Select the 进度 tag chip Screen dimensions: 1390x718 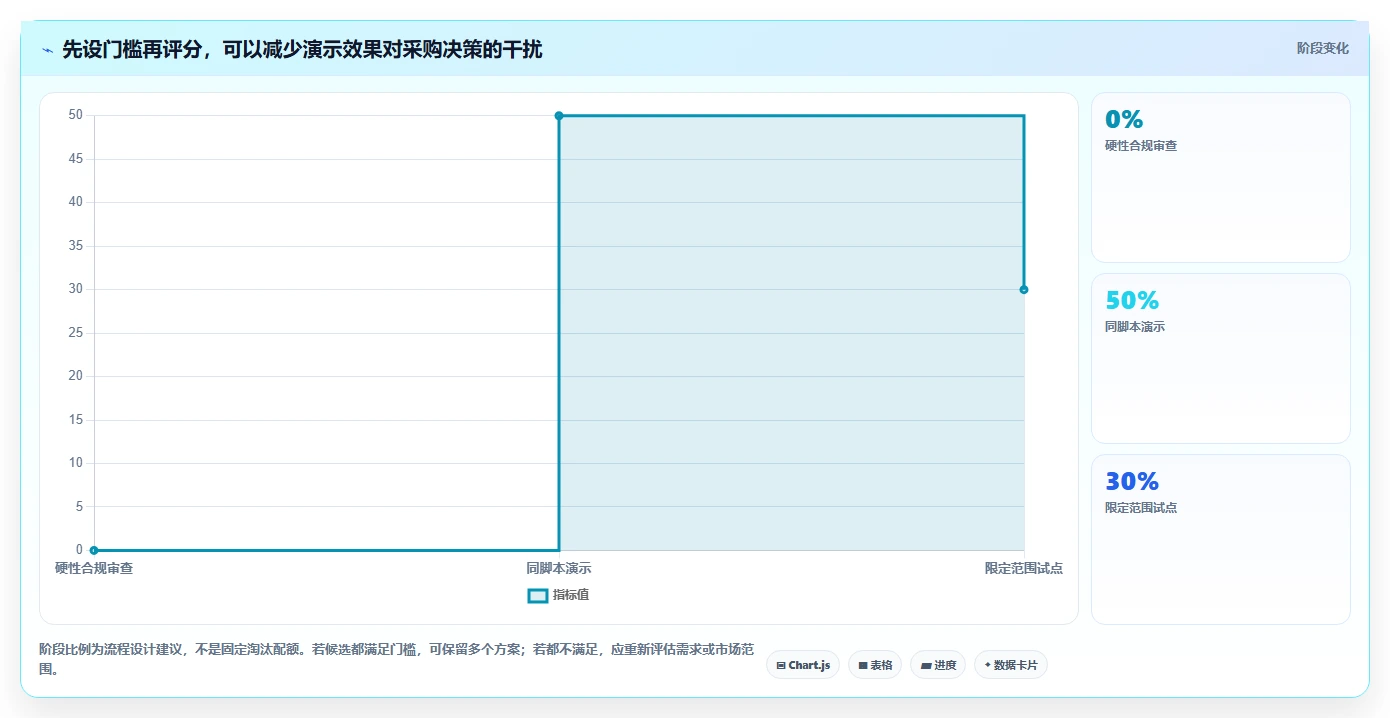(938, 665)
